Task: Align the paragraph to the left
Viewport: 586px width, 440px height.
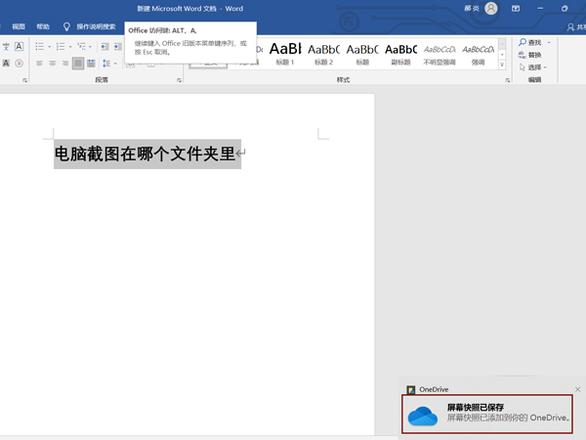Action: point(39,63)
